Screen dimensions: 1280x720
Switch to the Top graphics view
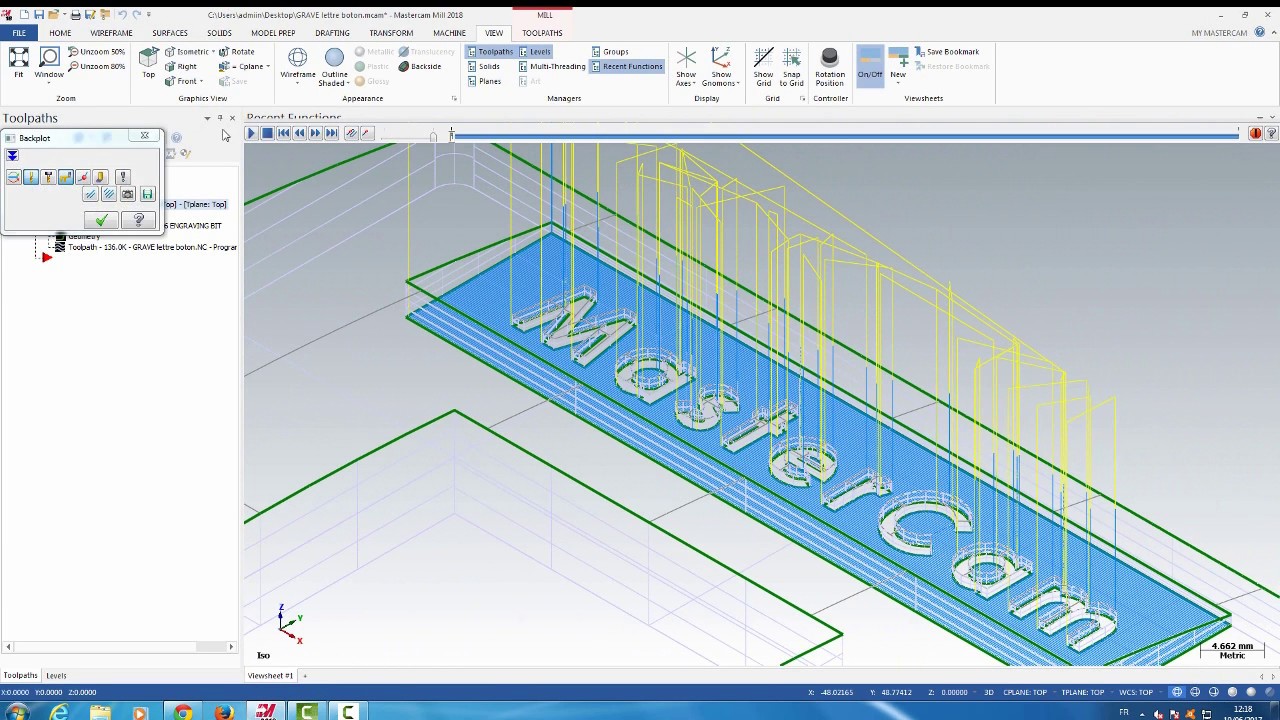pyautogui.click(x=148, y=63)
